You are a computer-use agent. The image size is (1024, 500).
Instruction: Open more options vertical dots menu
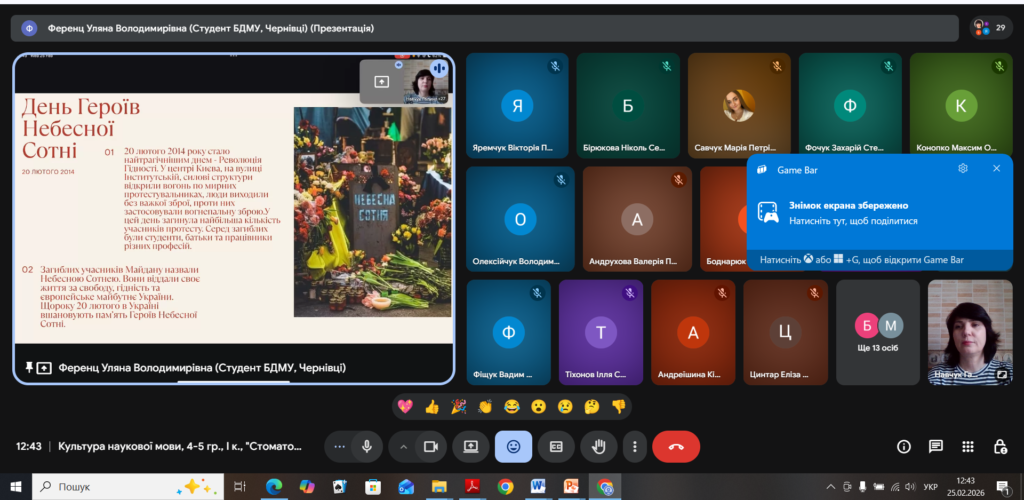pyautogui.click(x=634, y=446)
